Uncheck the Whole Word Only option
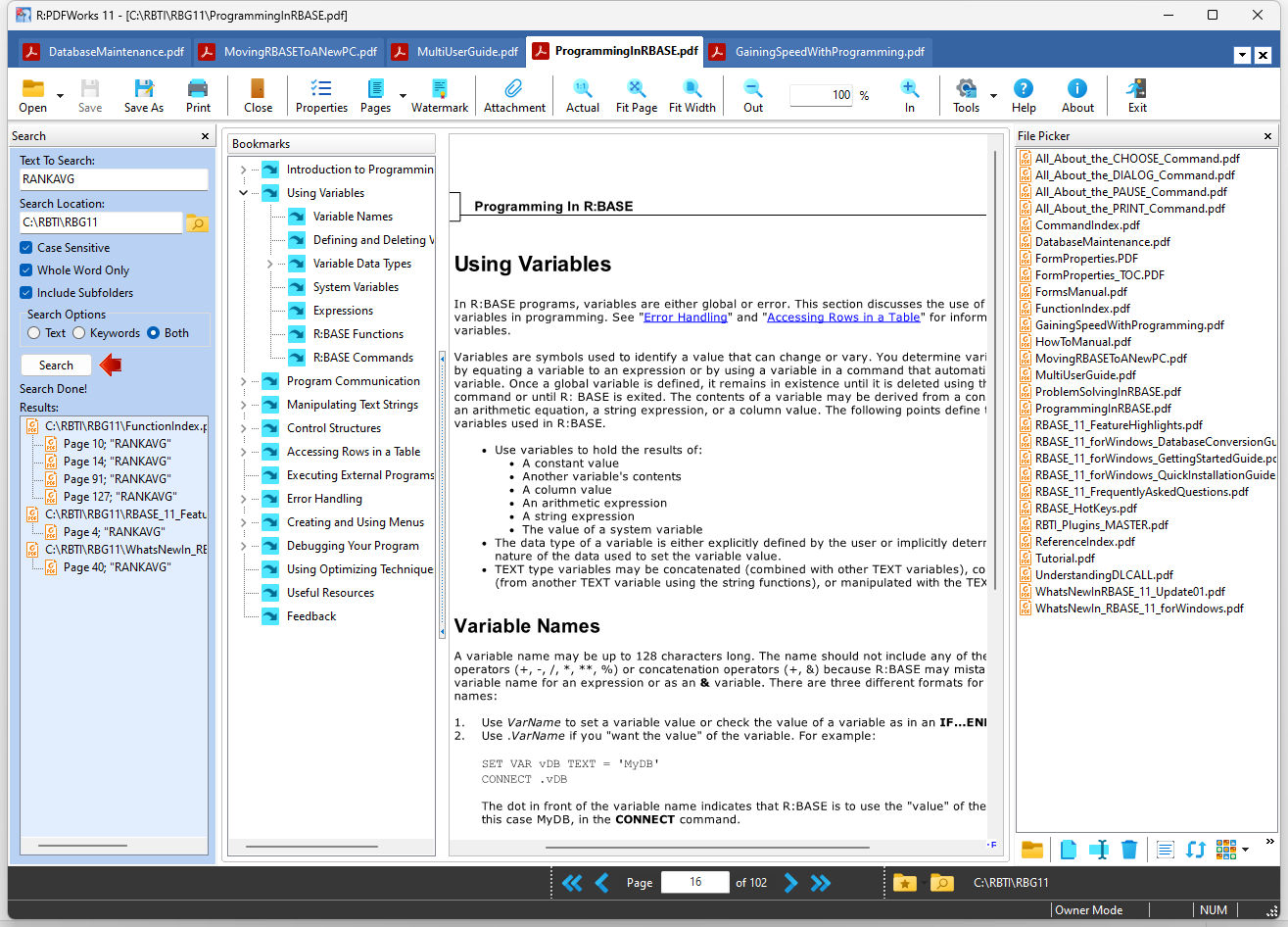The width and height of the screenshot is (1288, 927). point(26,270)
